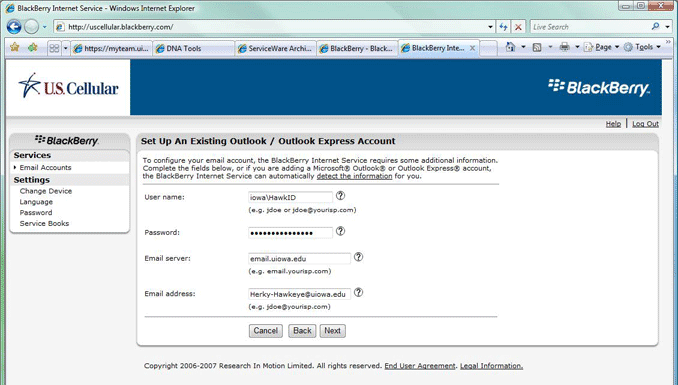Switch to the https://myteam.ui... tab
Image resolution: width=678 pixels, height=385 pixels.
click(112, 48)
